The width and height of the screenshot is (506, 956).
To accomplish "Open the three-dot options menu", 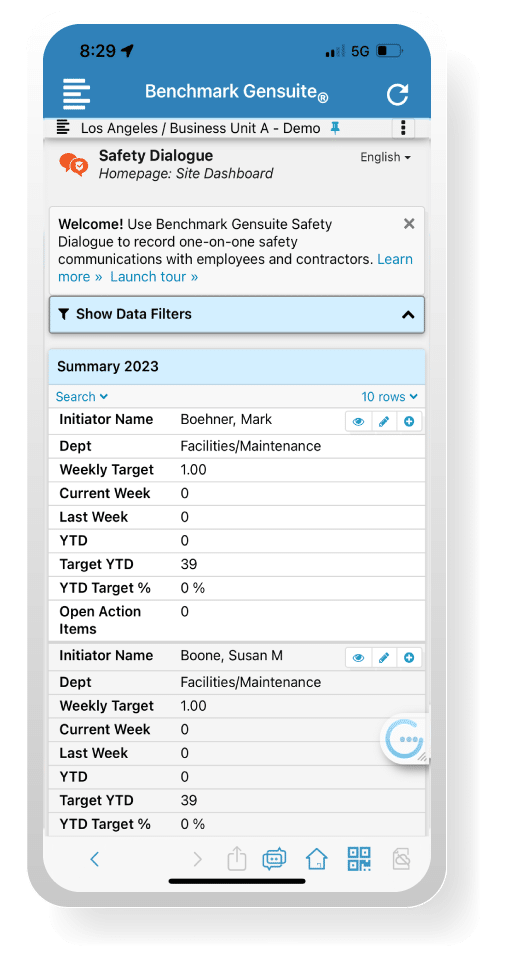I will click(402, 128).
